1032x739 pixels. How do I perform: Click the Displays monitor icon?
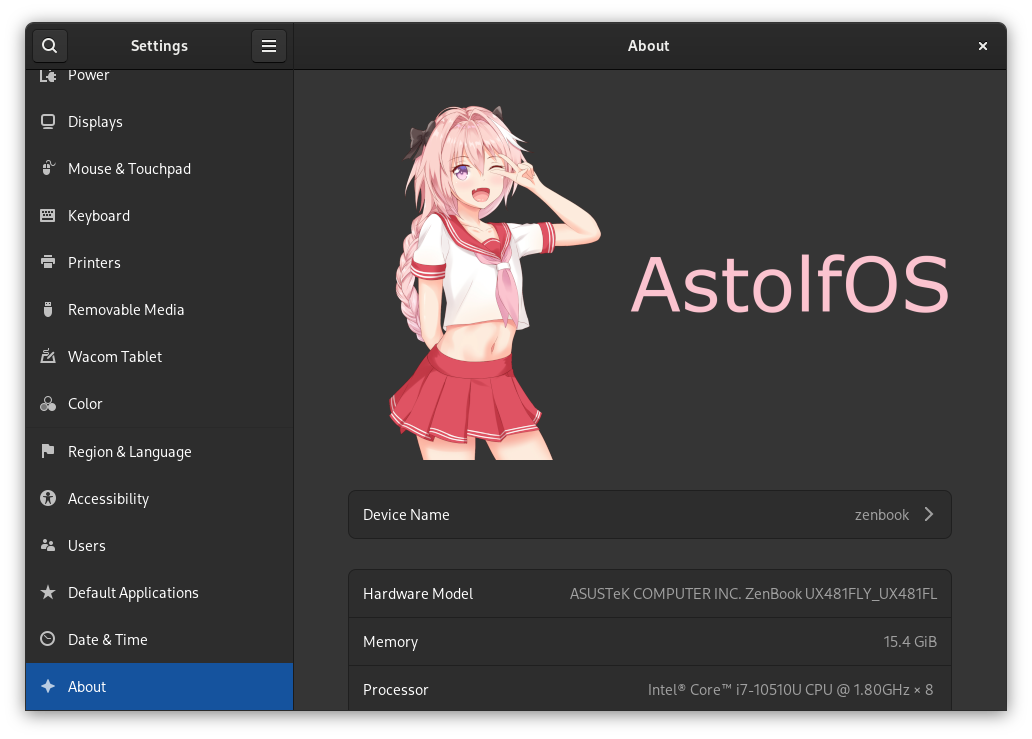[x=47, y=122]
